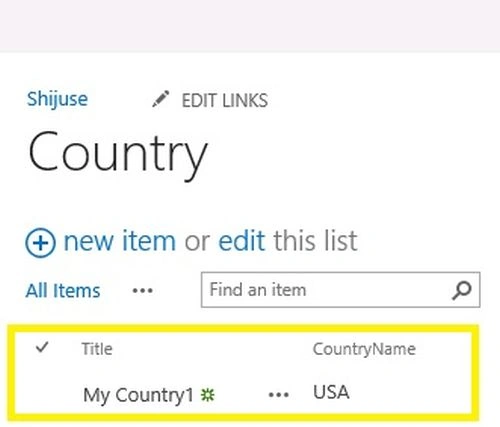Image resolution: width=500 pixels, height=427 pixels.
Task: Open the My Country1 list item
Action: [x=138, y=396]
